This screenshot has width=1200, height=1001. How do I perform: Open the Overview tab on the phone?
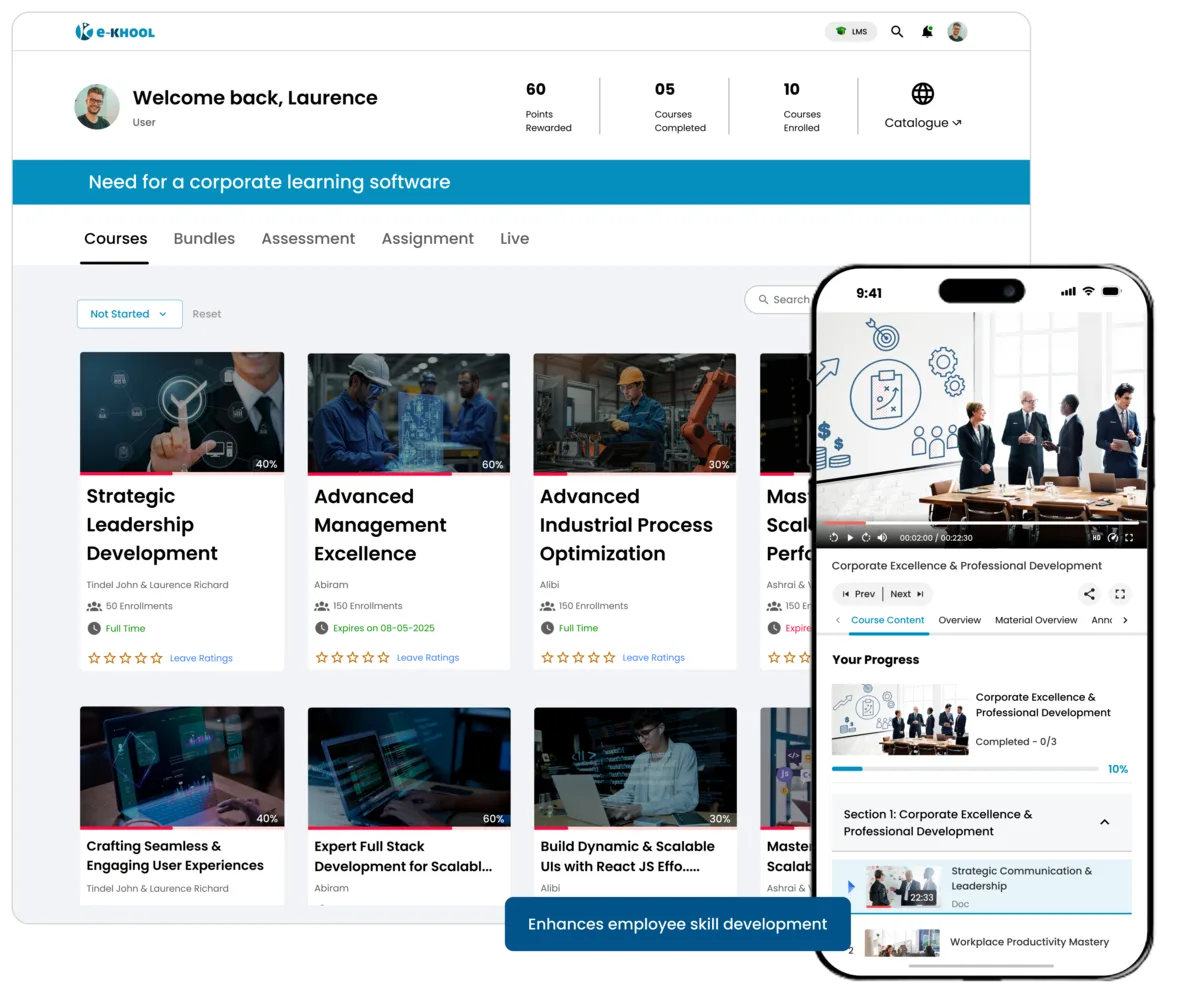(x=960, y=620)
